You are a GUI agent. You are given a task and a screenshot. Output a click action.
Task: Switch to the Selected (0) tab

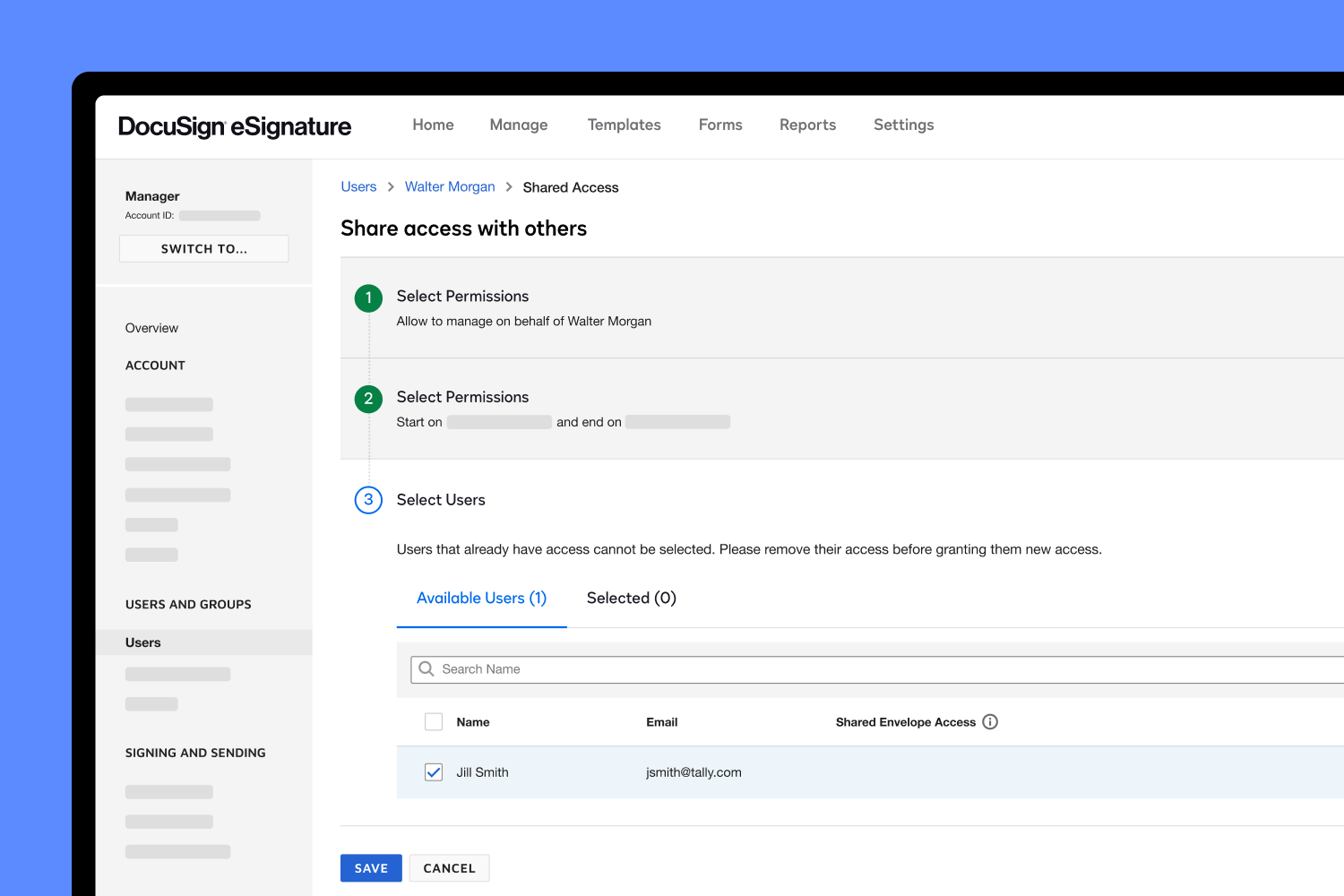pos(631,598)
